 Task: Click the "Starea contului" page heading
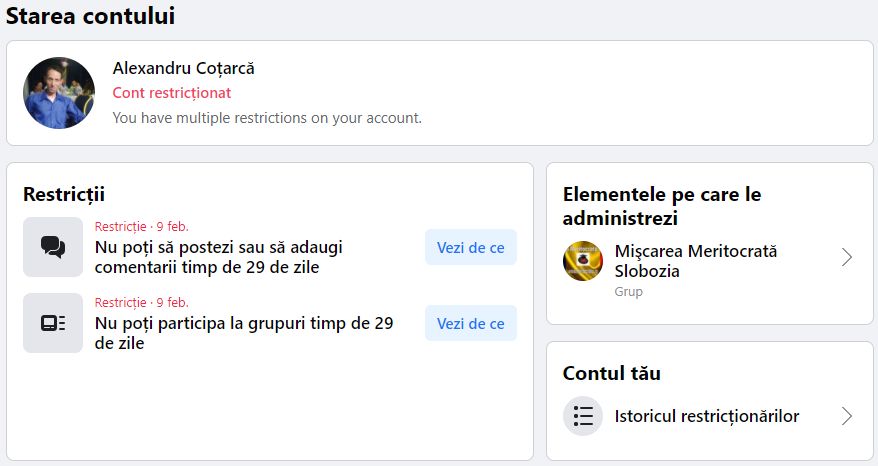(90, 15)
